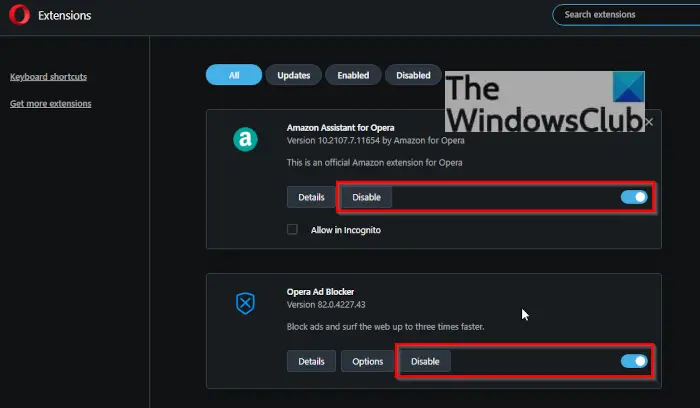Check Allow in Incognito for Amazon Assistant

[292, 229]
